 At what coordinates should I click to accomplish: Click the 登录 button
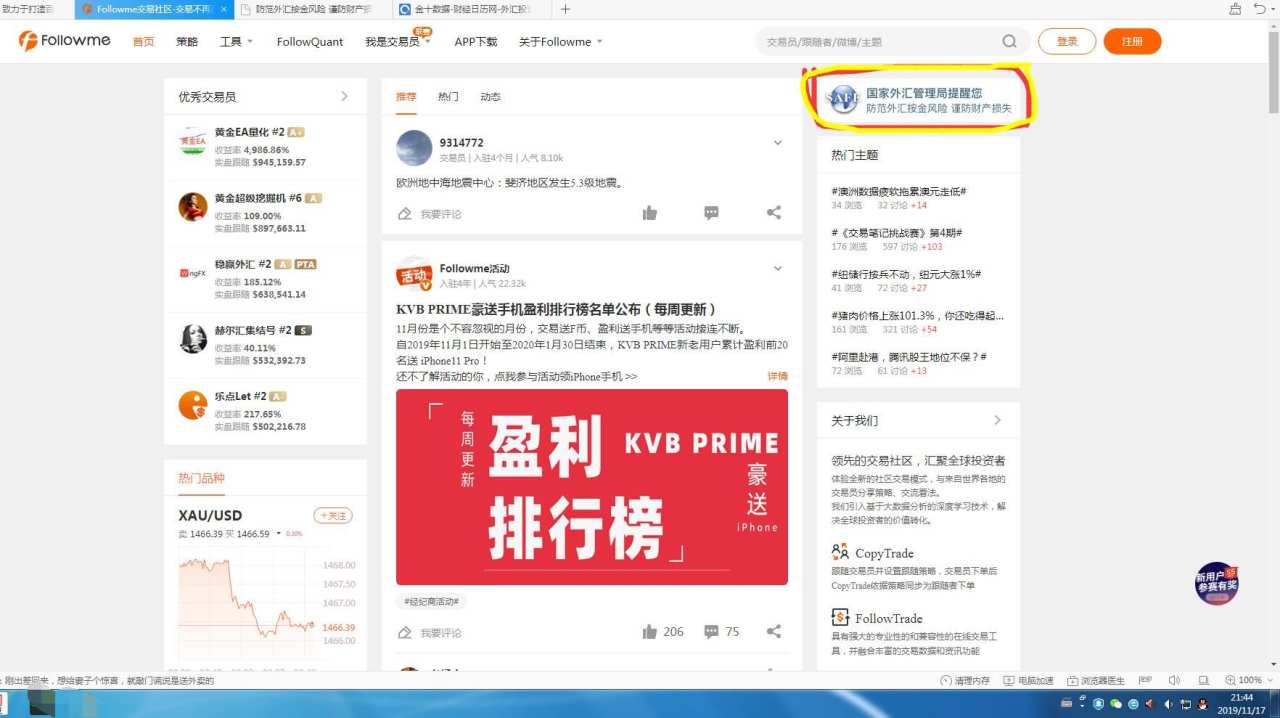tap(1067, 42)
